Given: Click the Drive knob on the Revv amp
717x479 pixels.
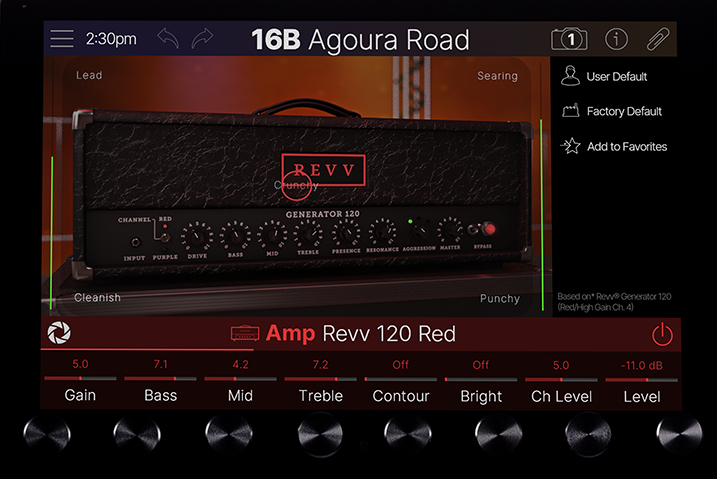Looking at the screenshot, I should 197,237.
